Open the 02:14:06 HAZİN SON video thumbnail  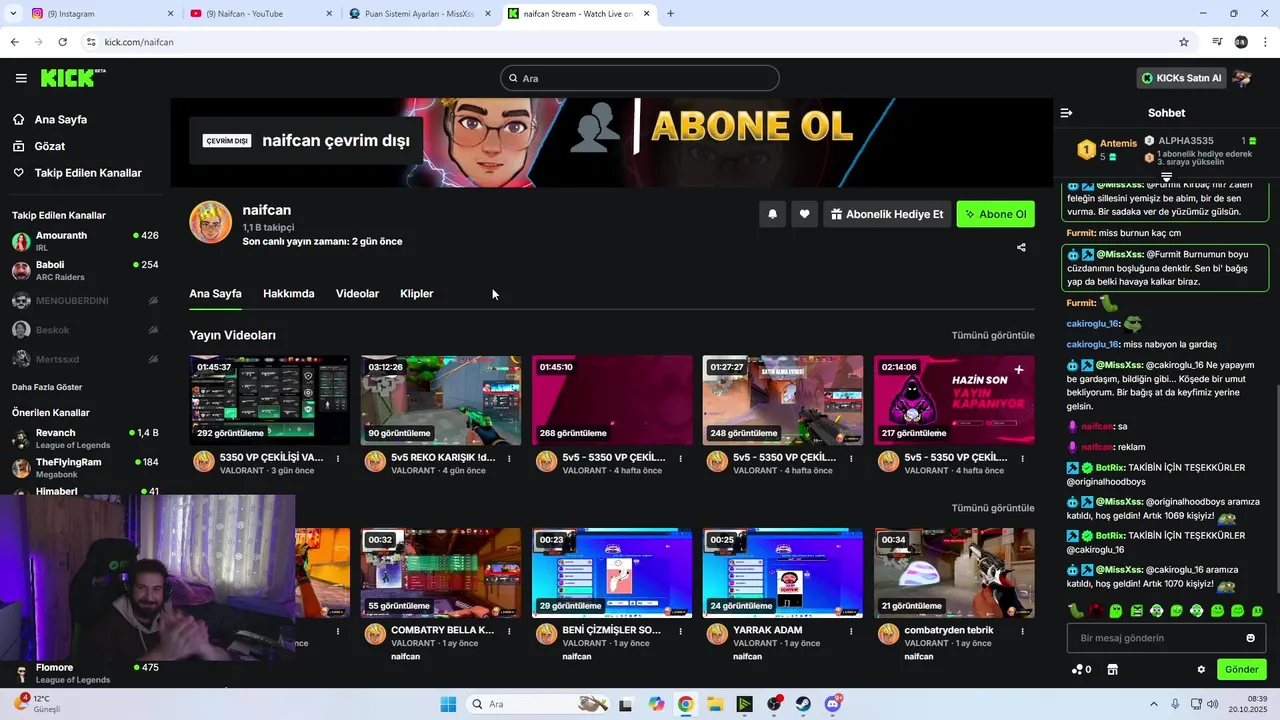click(x=953, y=400)
